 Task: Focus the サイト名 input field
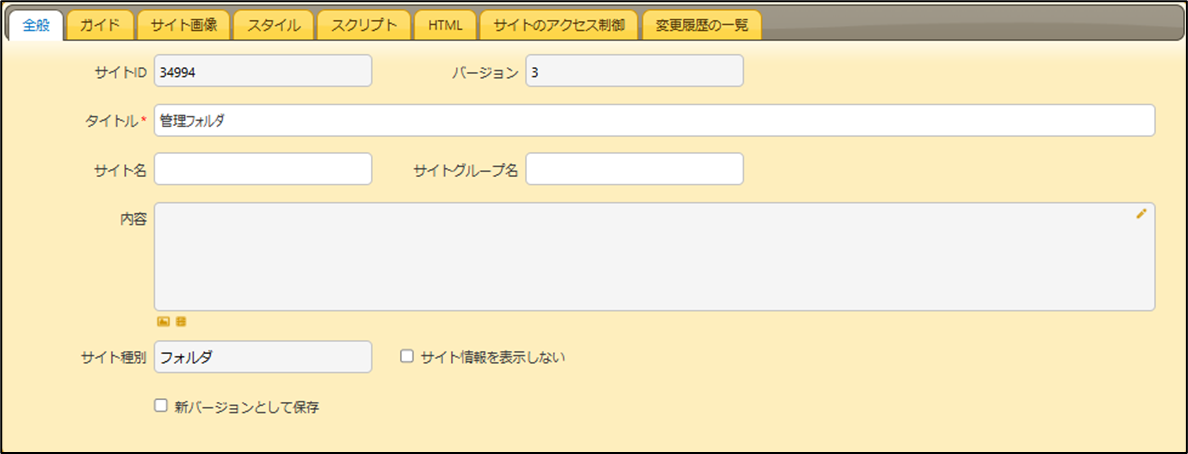click(263, 169)
